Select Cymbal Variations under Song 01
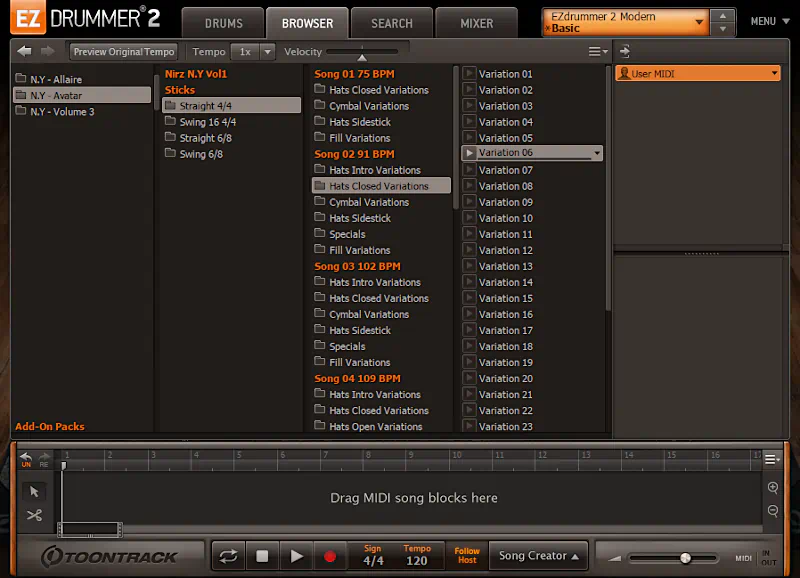The image size is (800, 578). tap(362, 106)
